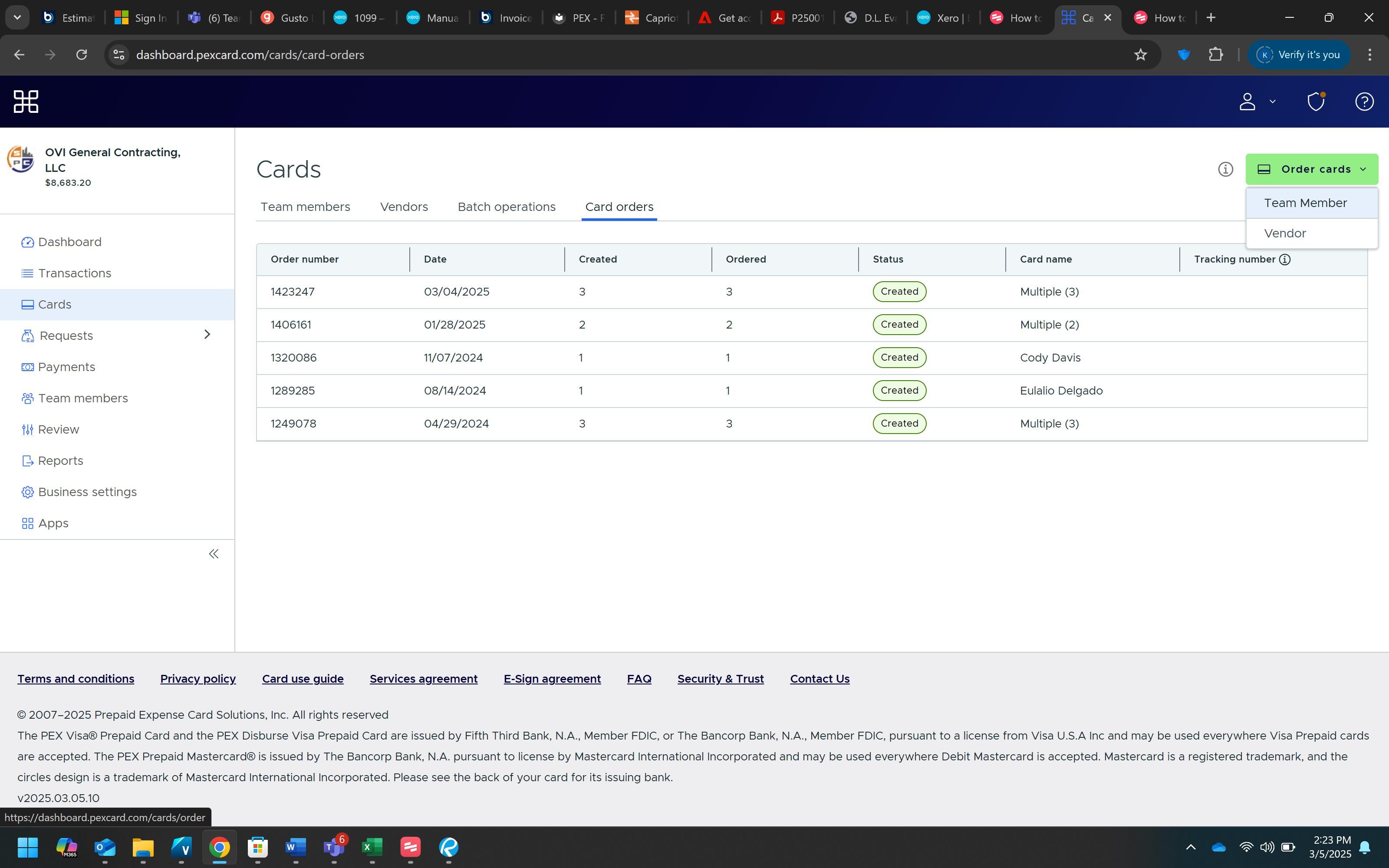Select Team Member from order menu

(1305, 203)
